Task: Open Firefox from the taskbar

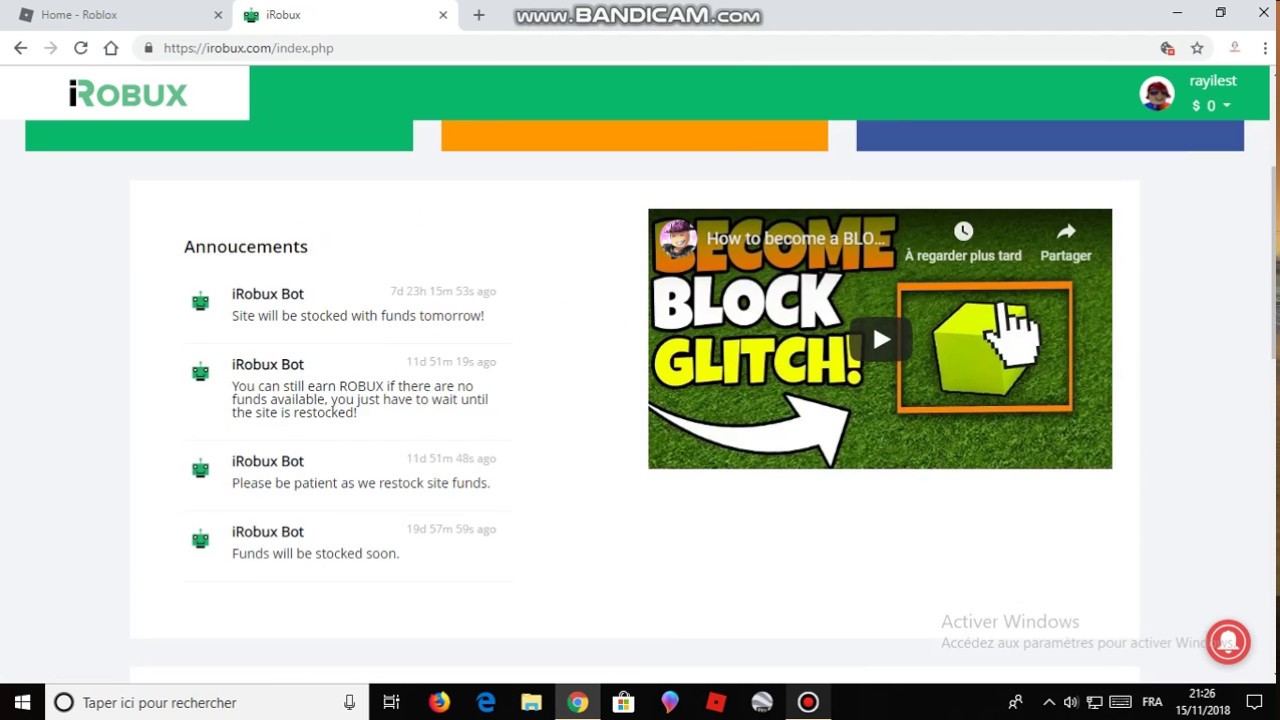Action: pos(439,702)
